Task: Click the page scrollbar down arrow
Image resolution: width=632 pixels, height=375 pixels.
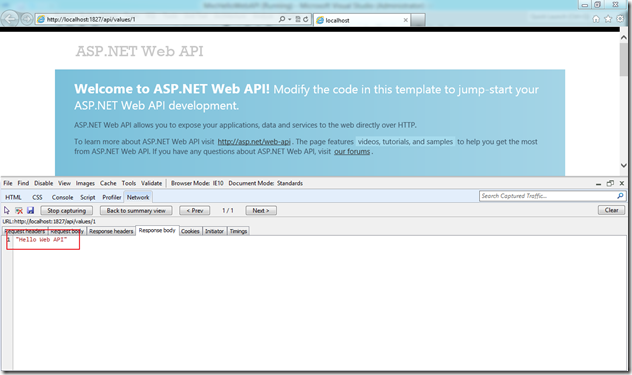Action: point(624,165)
